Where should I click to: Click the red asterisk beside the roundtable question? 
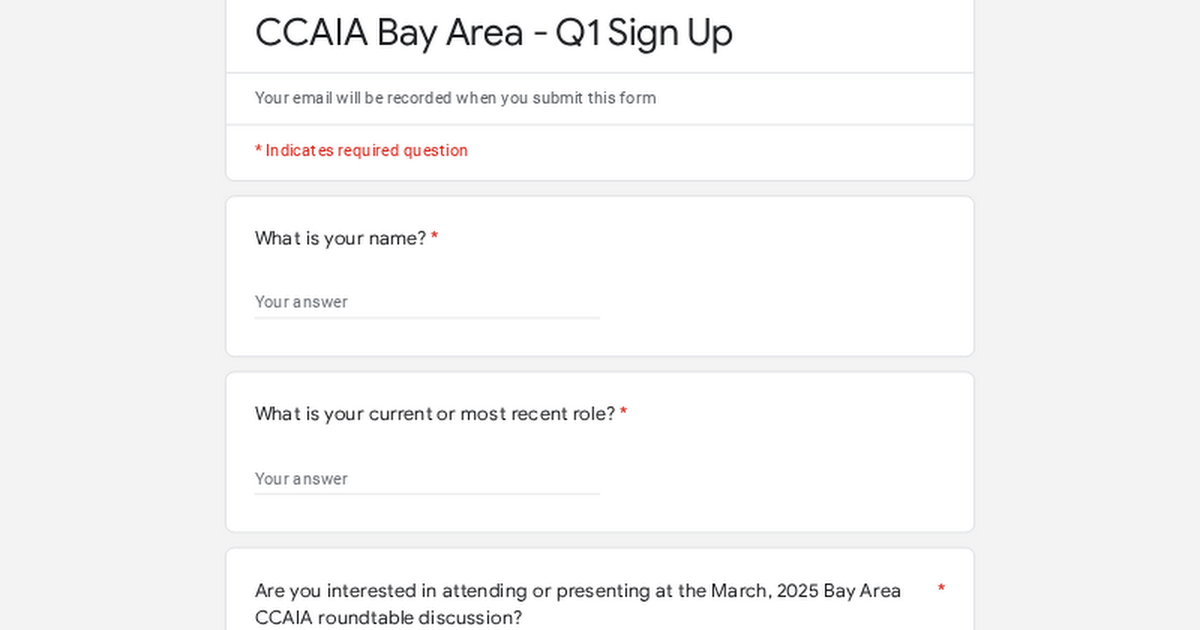coord(941,590)
